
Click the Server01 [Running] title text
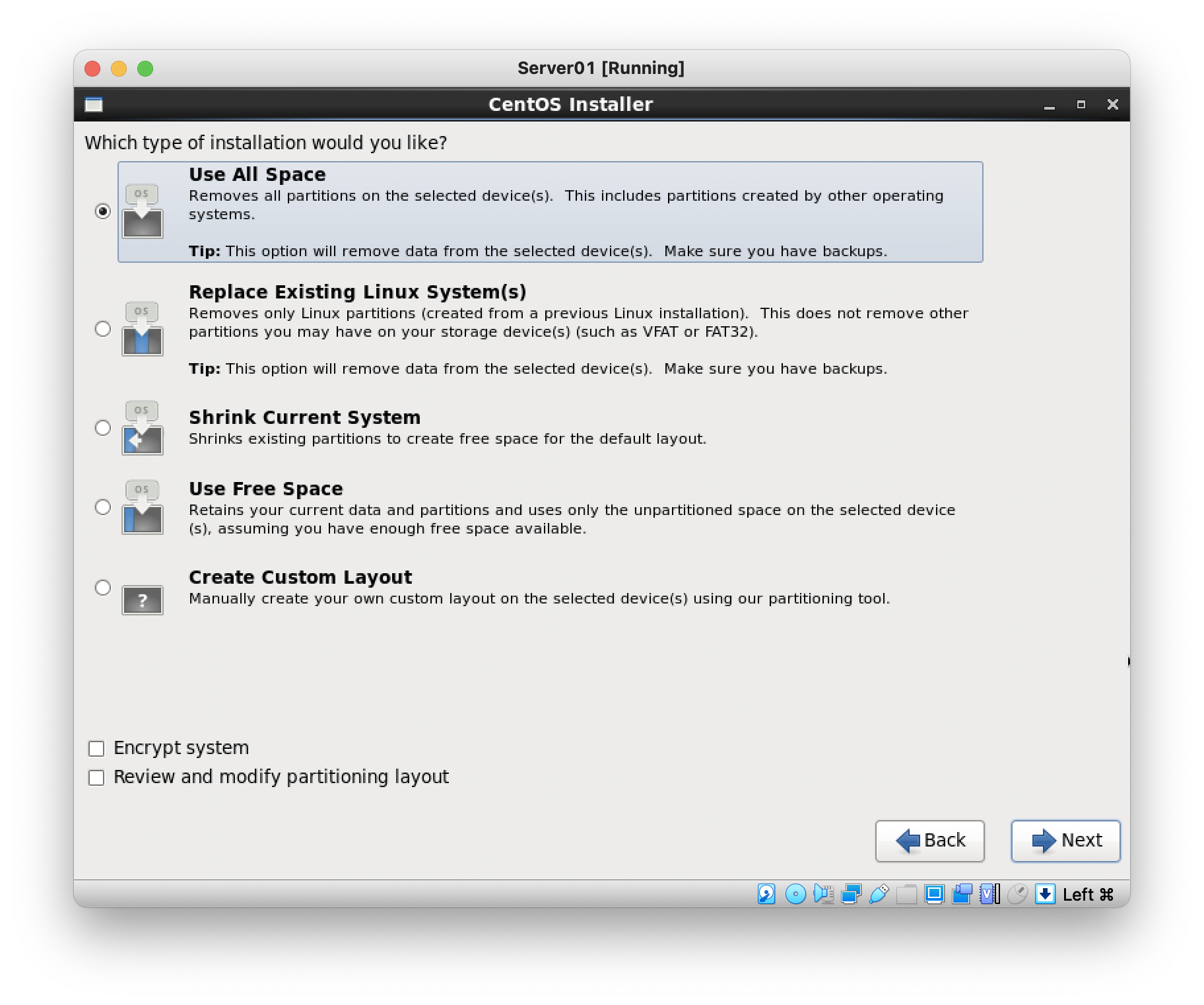click(x=601, y=68)
